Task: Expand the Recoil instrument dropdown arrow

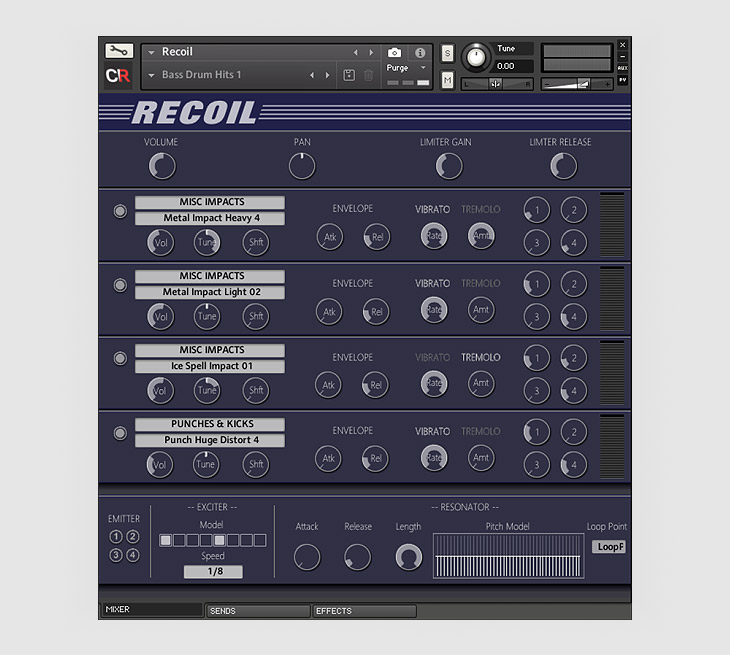Action: [151, 53]
